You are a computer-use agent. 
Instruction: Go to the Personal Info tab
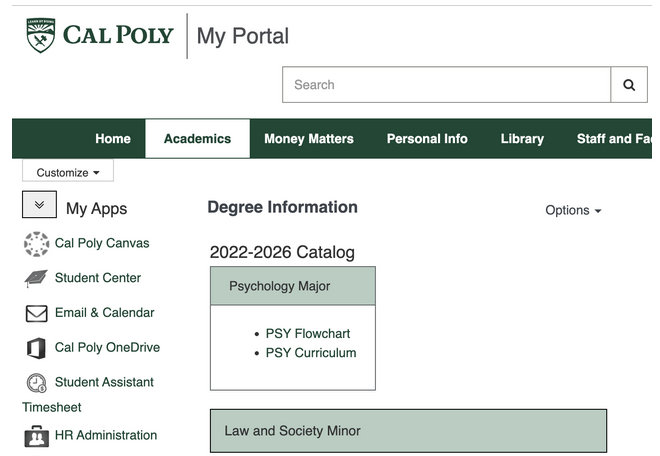[x=427, y=139]
